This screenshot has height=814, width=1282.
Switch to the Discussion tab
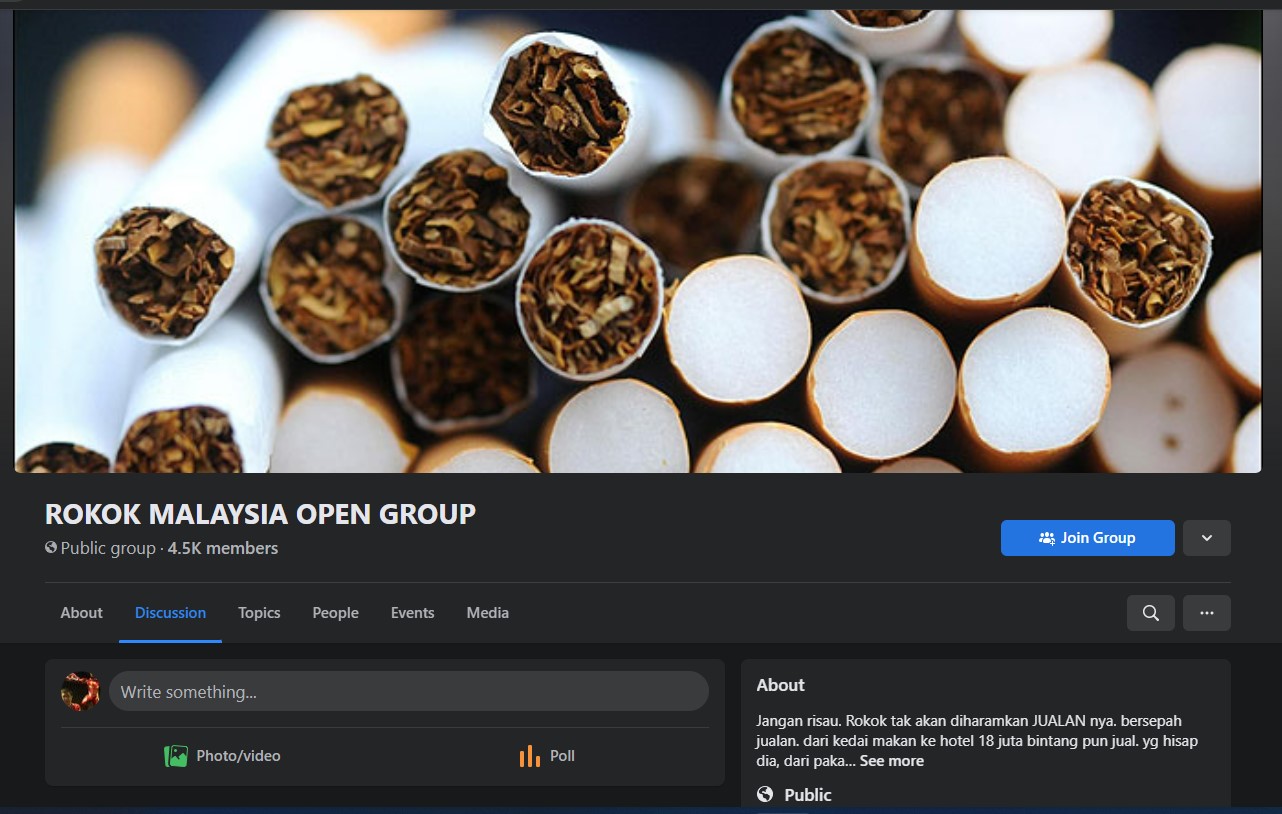point(170,613)
